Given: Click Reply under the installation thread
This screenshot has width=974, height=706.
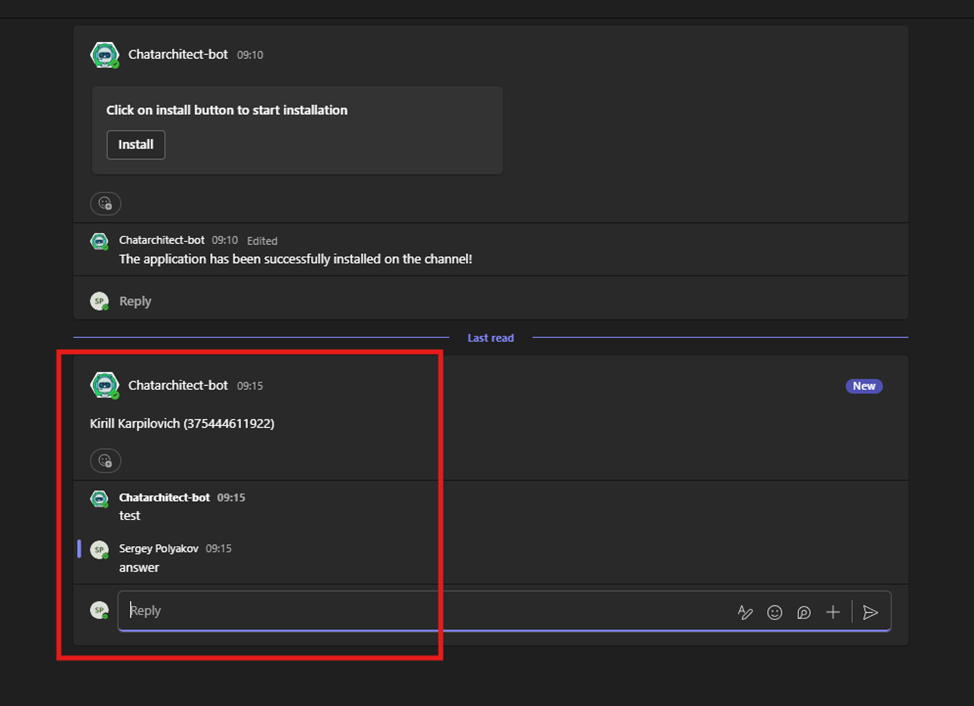Looking at the screenshot, I should pos(135,301).
